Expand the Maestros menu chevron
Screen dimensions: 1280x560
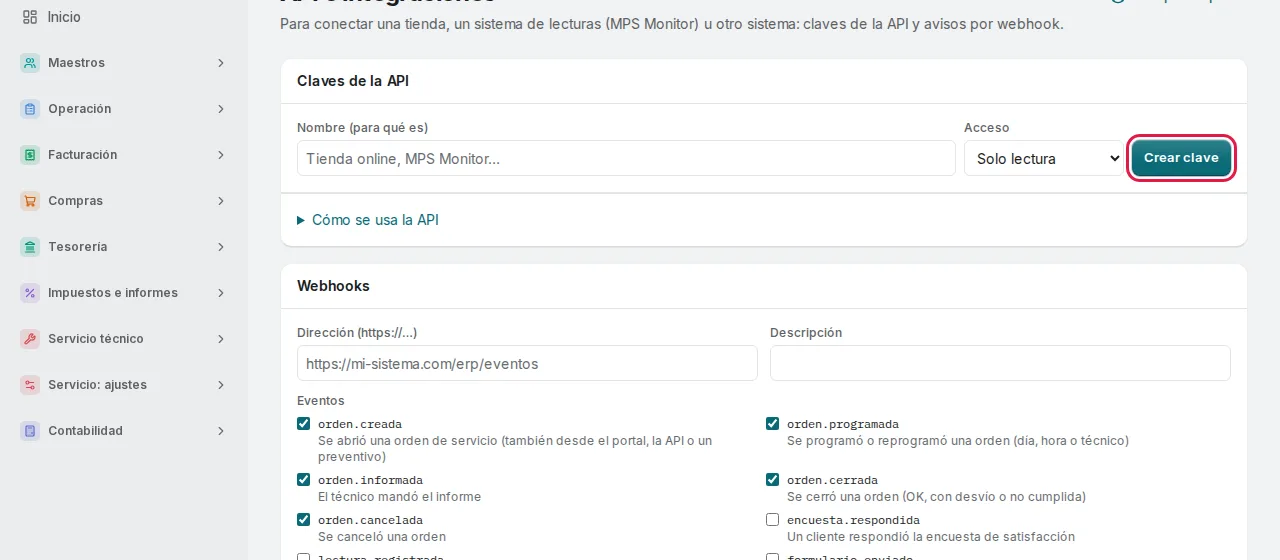(x=221, y=63)
